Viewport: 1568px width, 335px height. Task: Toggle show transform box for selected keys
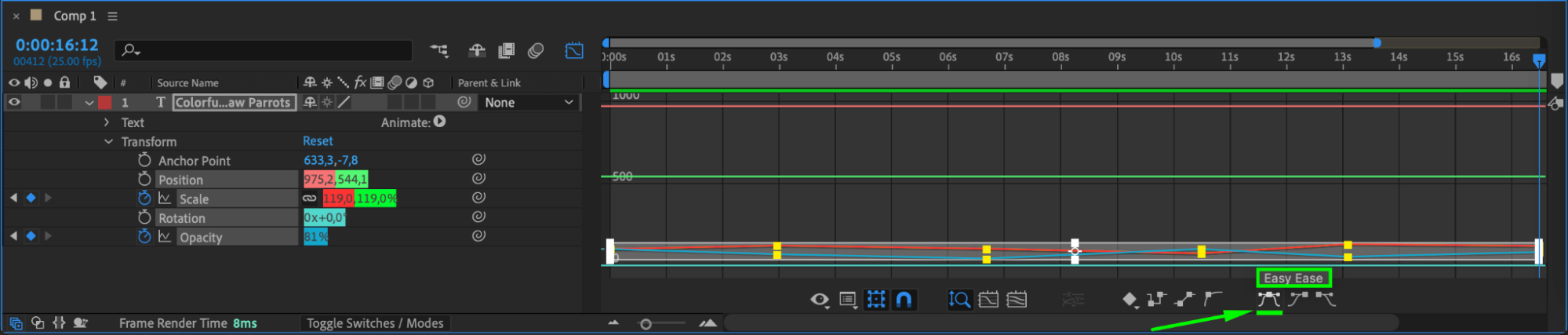[x=876, y=300]
